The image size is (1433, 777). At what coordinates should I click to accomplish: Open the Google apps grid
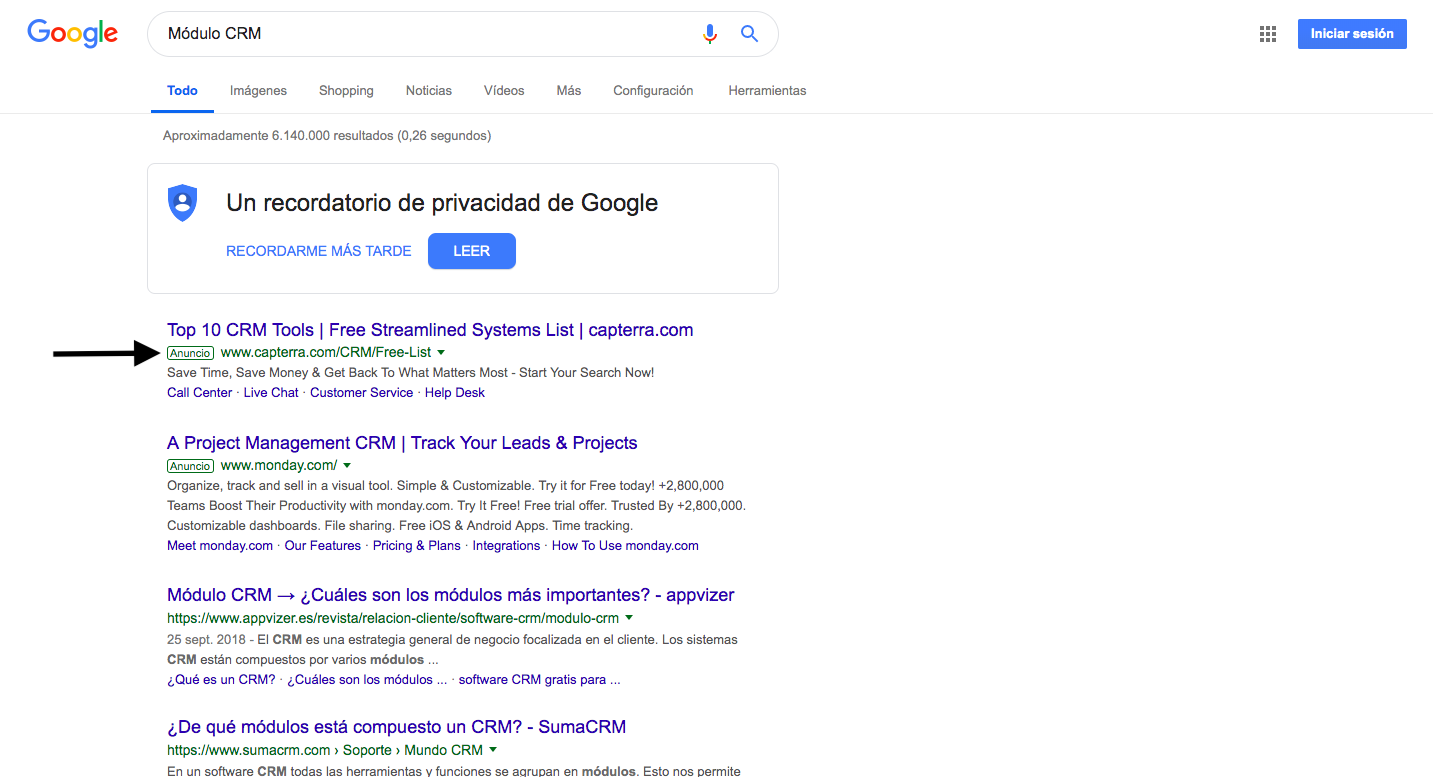1268,34
